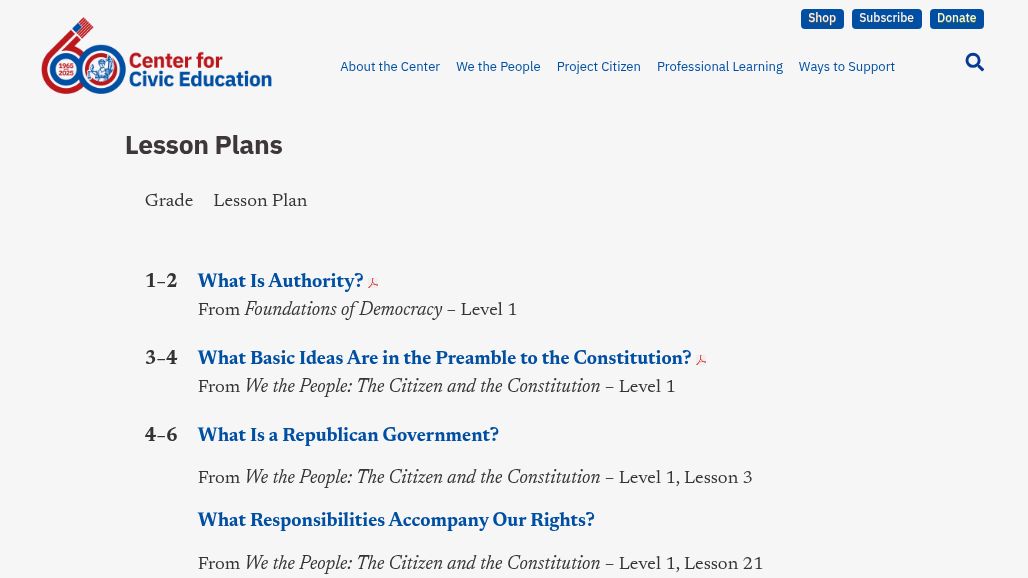The height and width of the screenshot is (578, 1028).
Task: Open the What Is a Republican Government? lesson
Action: click(348, 436)
